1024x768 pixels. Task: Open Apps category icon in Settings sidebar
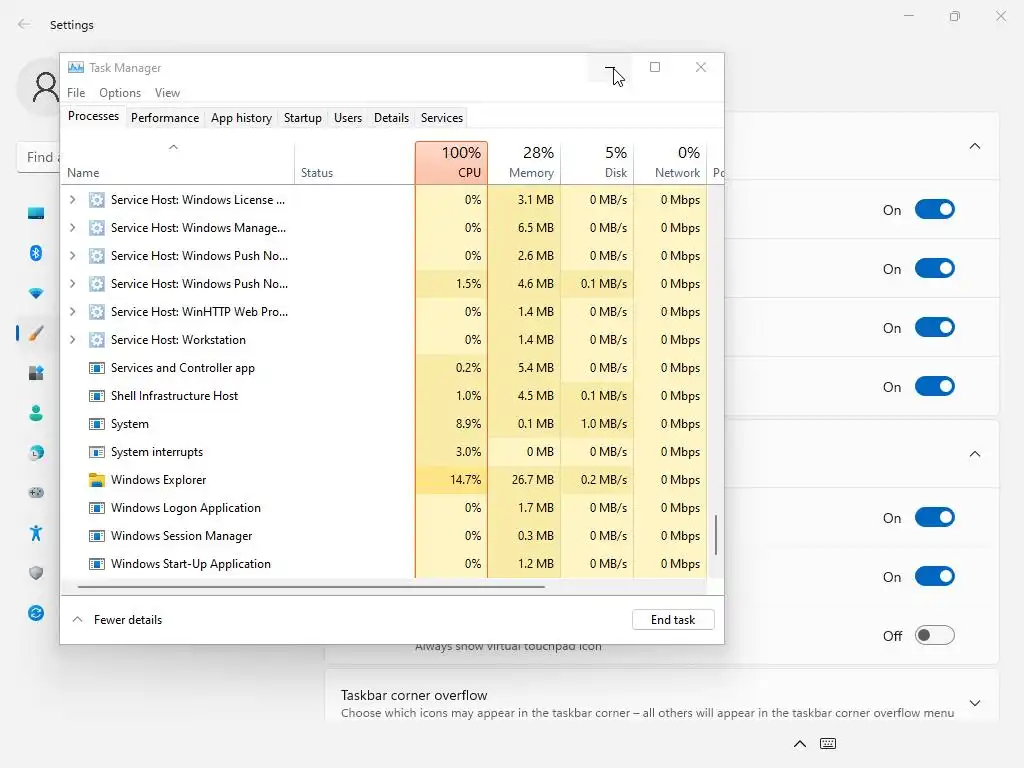(36, 373)
